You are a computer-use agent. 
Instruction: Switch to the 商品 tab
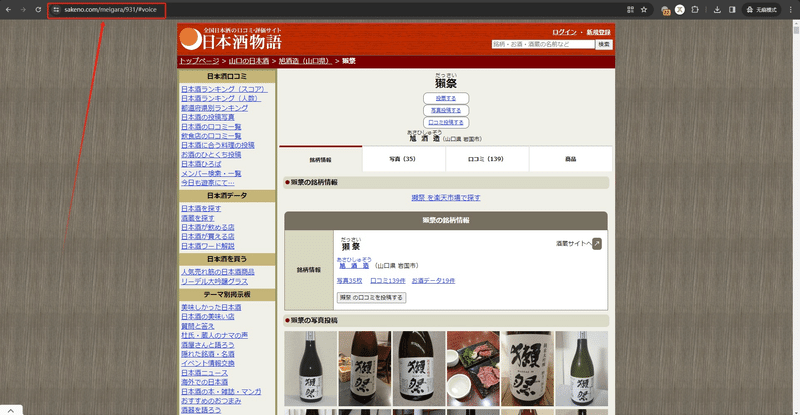tap(570, 159)
